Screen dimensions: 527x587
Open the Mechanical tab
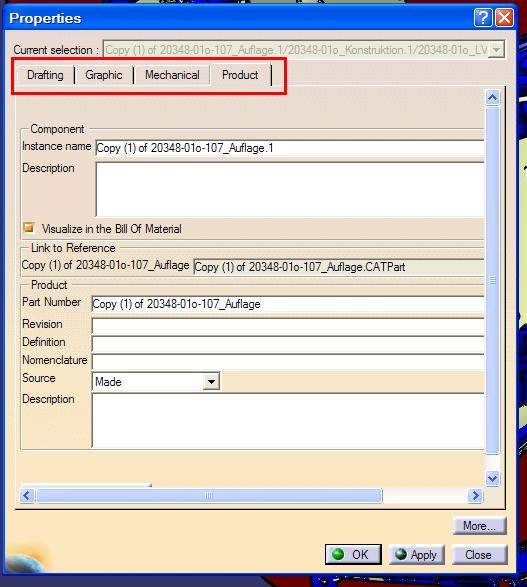(172, 75)
